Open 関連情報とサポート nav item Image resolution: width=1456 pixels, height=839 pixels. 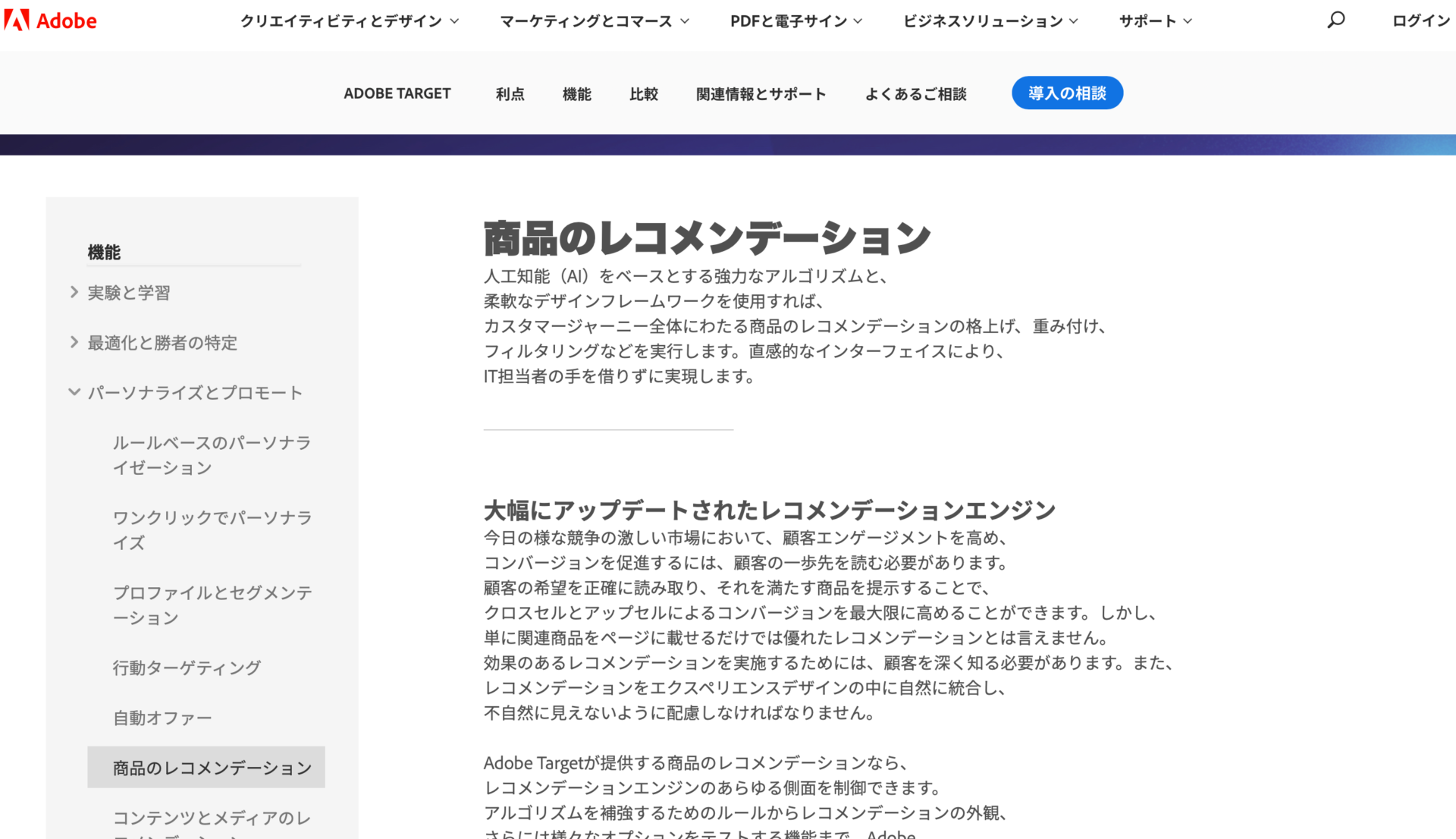(x=761, y=94)
